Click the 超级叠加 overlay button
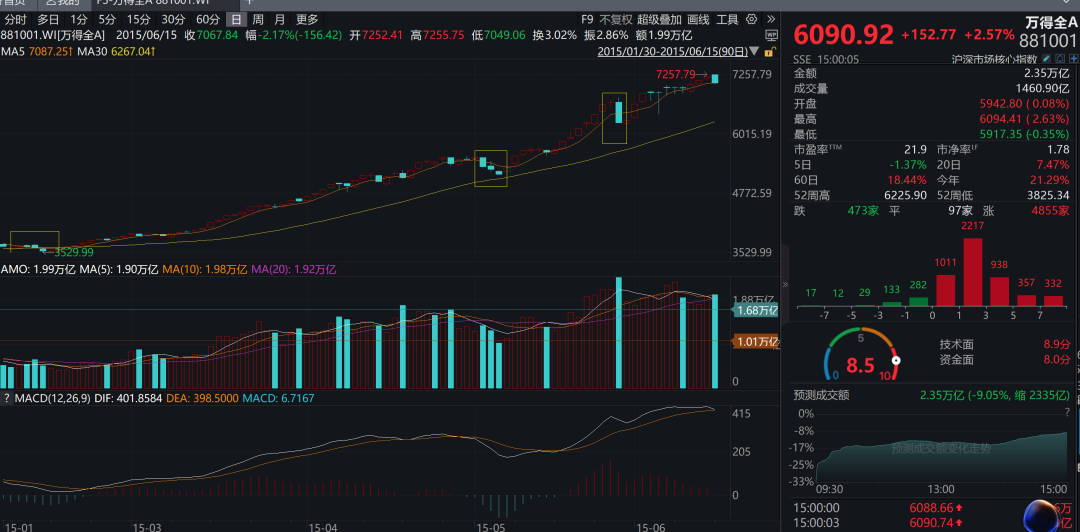This screenshot has height=532, width=1080. (x=659, y=19)
